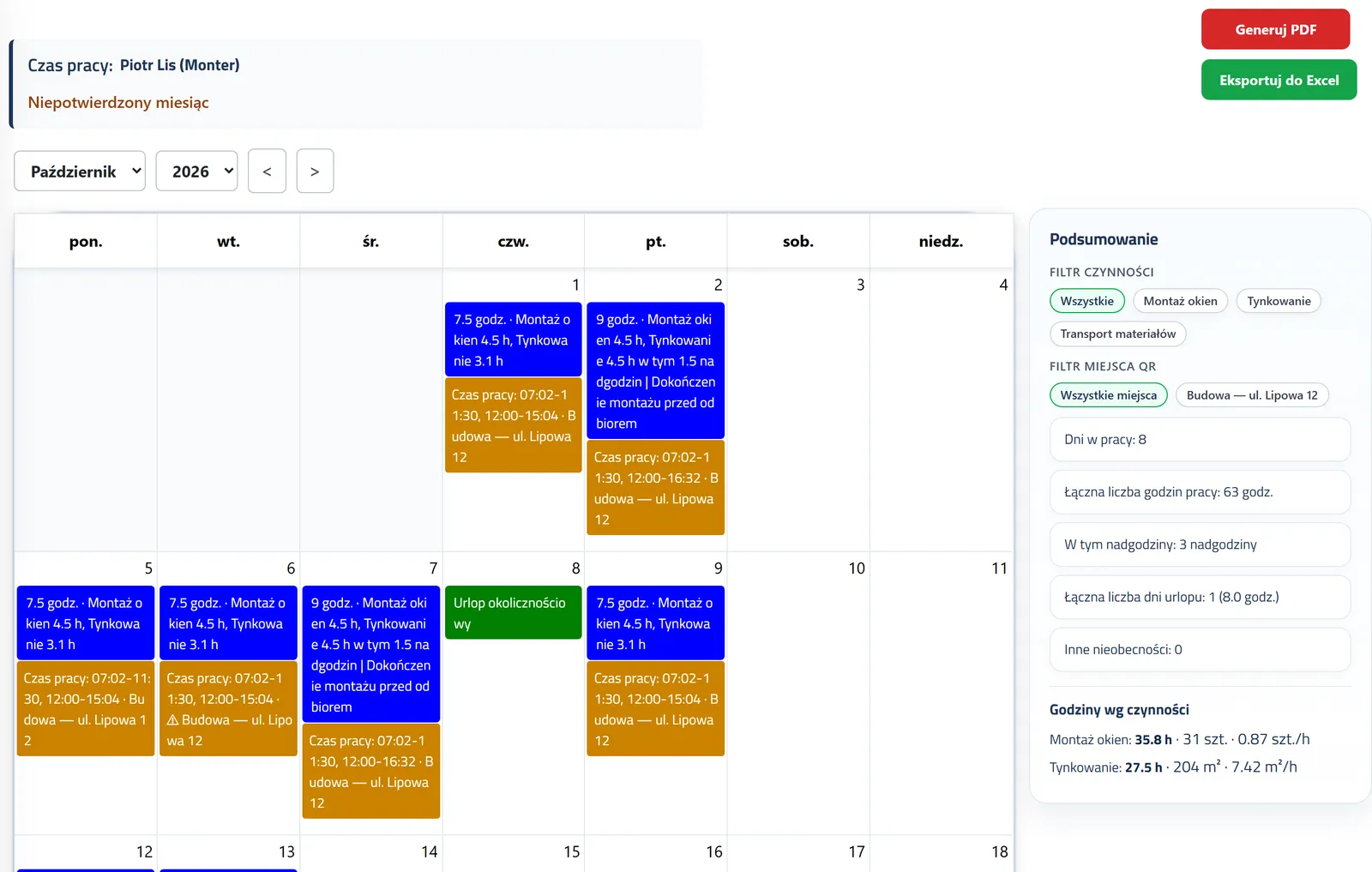Click the sob. column header
The height and width of the screenshot is (872, 1372).
pos(797,242)
